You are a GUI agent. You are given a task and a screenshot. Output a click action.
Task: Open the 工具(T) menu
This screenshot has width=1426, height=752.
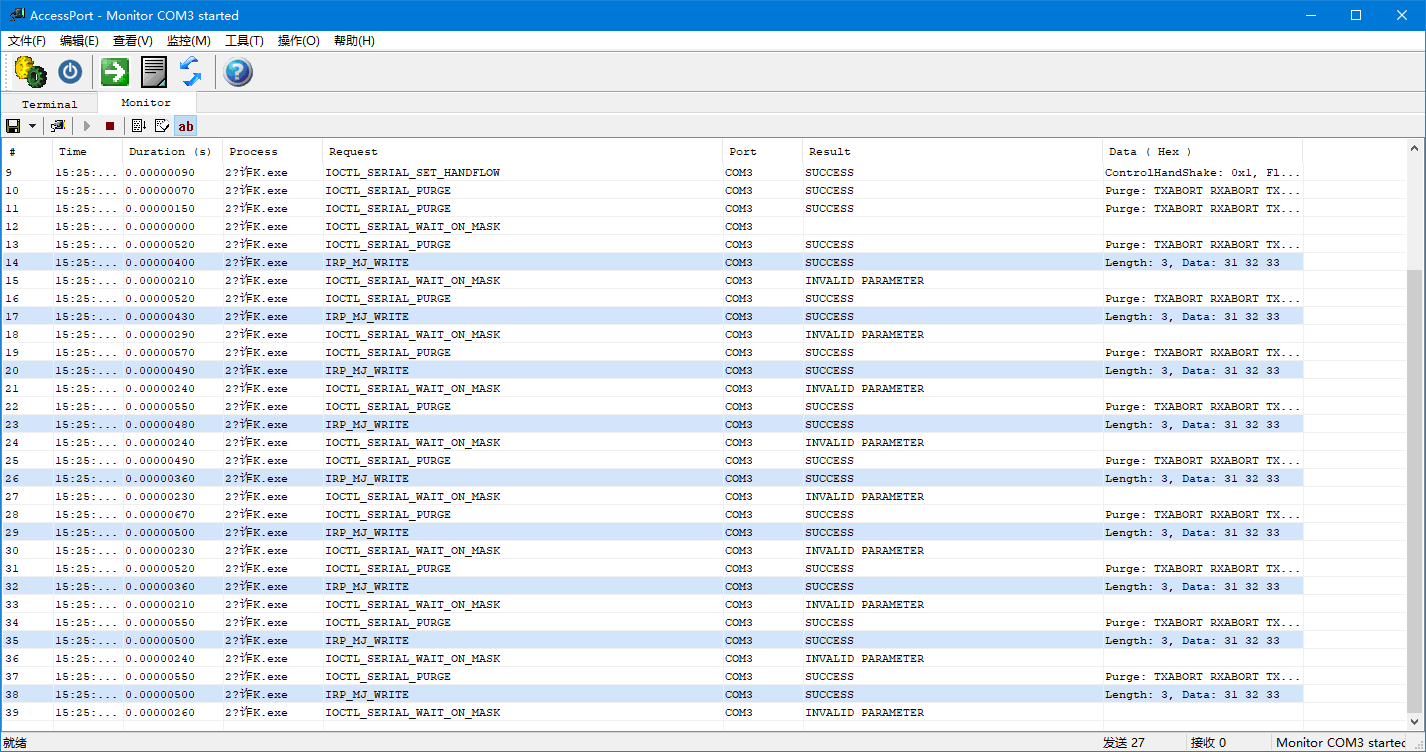[244, 41]
